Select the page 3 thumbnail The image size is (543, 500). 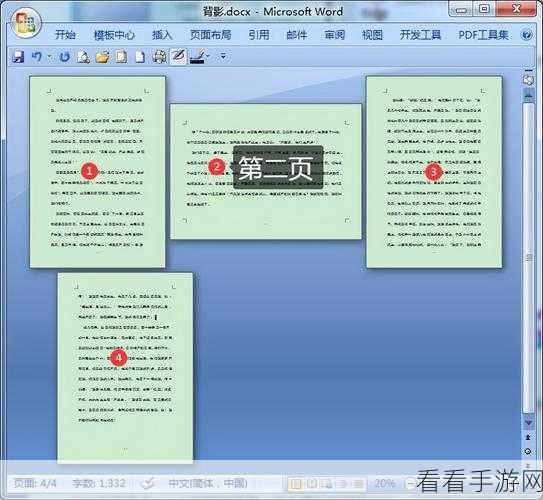click(x=434, y=172)
